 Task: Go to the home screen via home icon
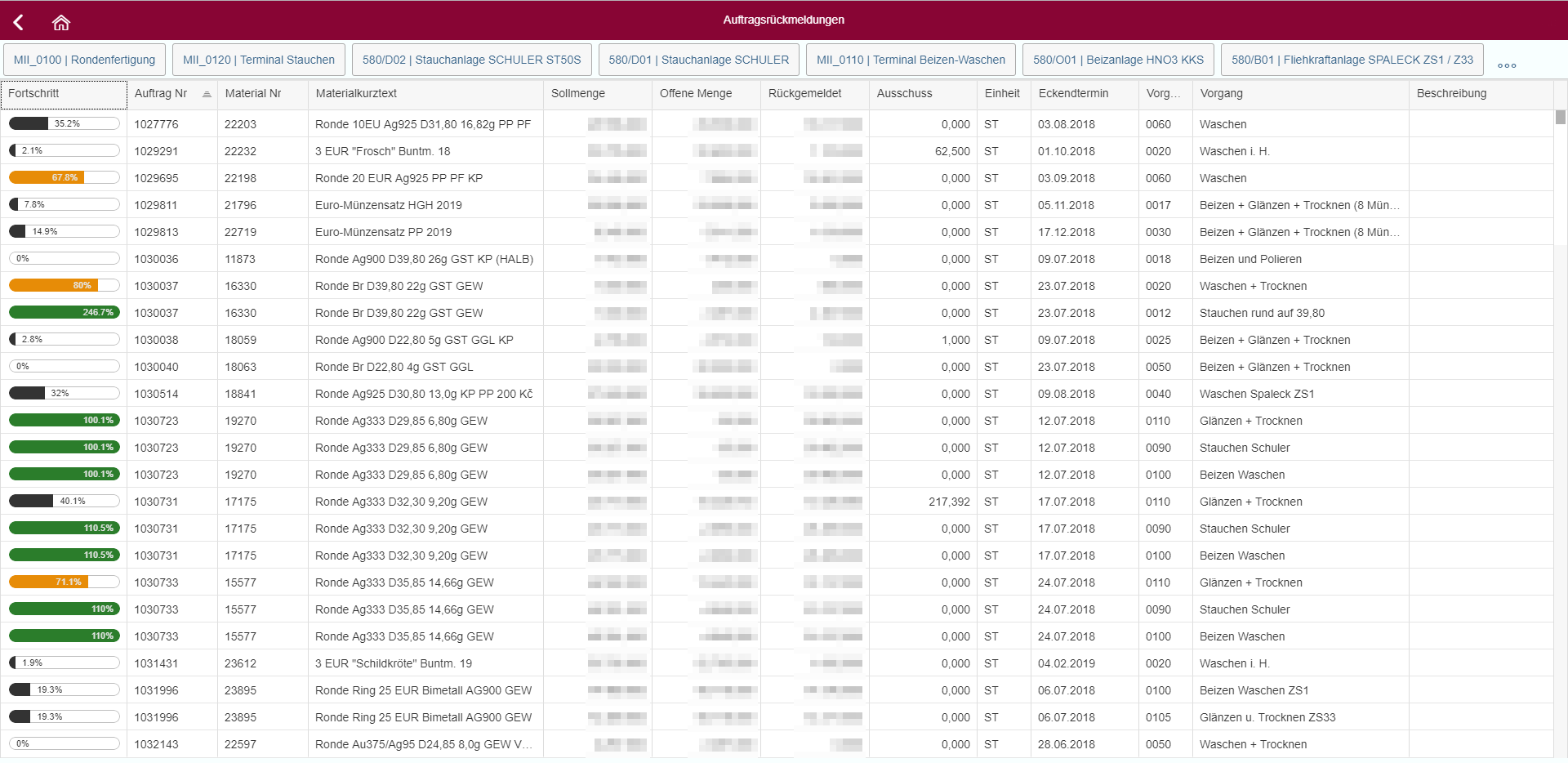(61, 21)
